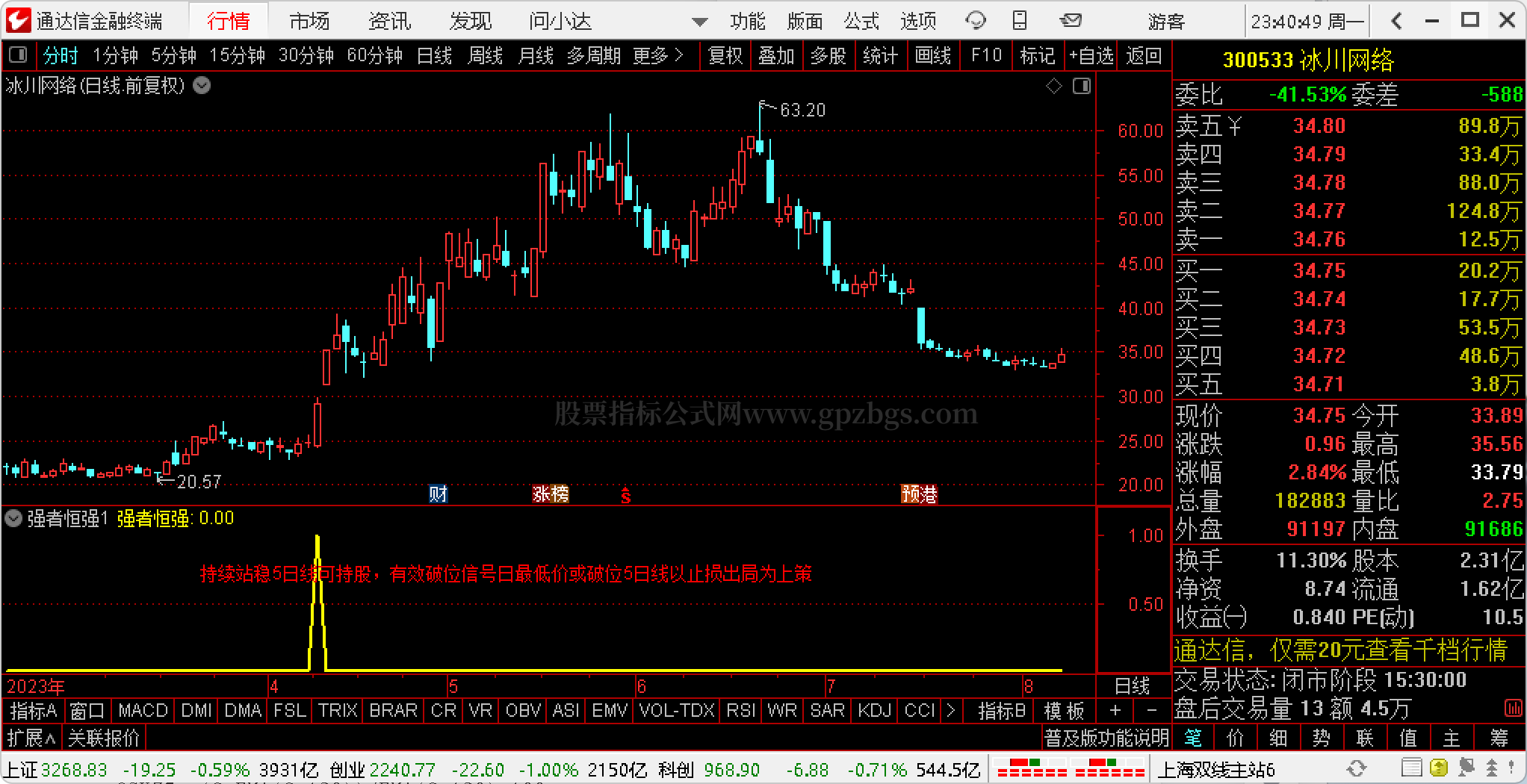Open the 发现 tab
The width and height of the screenshot is (1527, 784).
click(x=471, y=21)
